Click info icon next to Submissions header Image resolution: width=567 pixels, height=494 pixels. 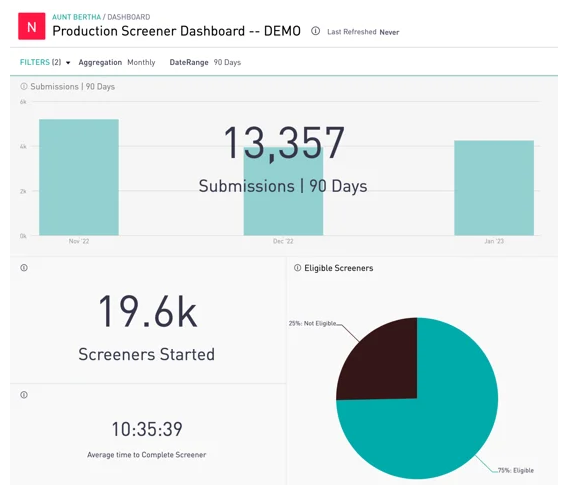pyautogui.click(x=24, y=86)
